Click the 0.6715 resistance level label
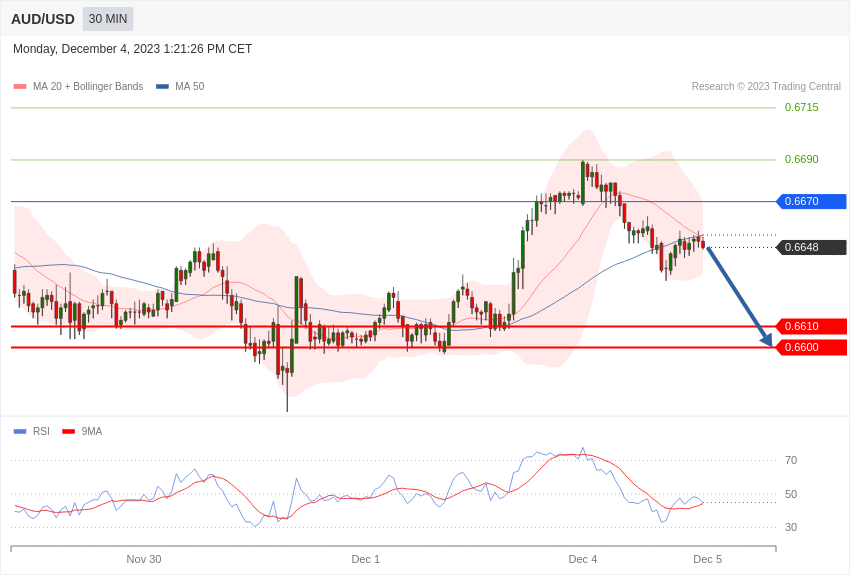850x576 pixels. pyautogui.click(x=801, y=107)
